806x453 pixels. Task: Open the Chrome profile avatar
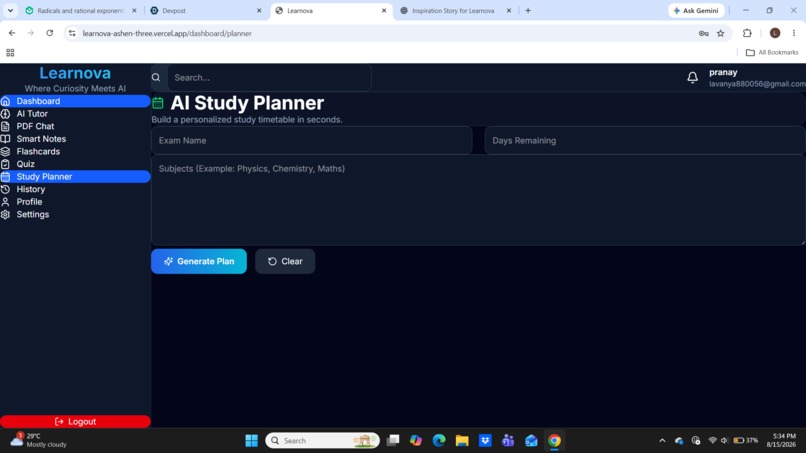tap(775, 33)
